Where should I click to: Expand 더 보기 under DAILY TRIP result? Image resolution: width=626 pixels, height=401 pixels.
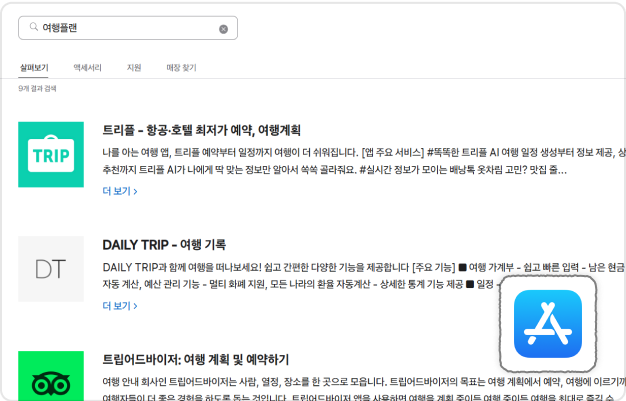[x=120, y=306]
